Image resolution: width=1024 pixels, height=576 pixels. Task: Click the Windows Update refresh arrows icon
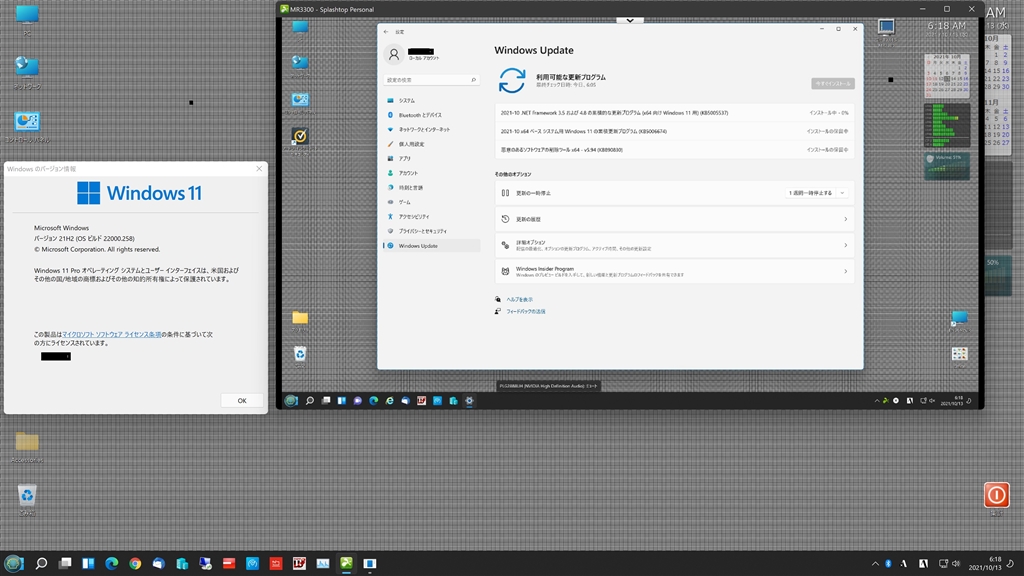pos(512,80)
